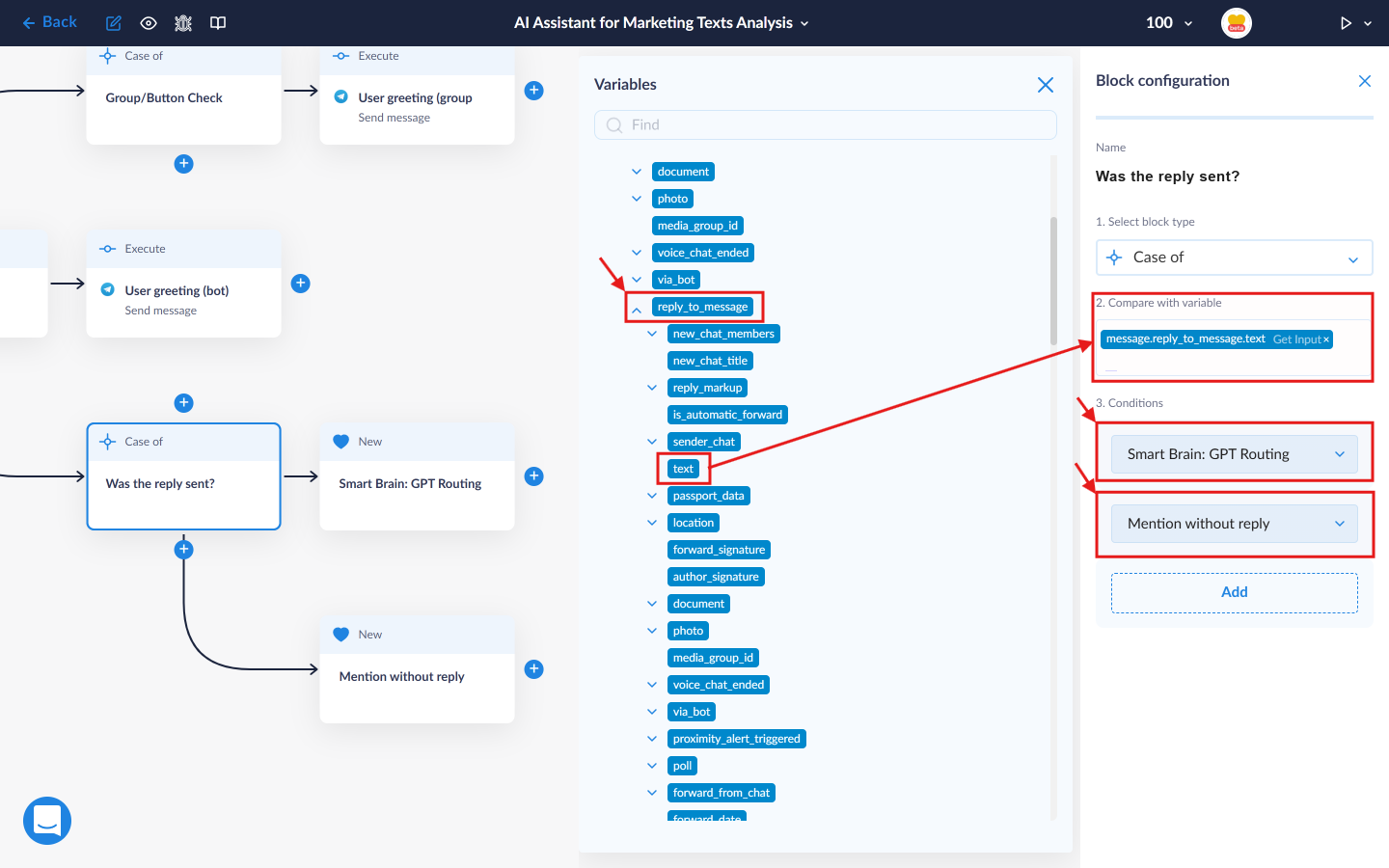
Task: Add a new condition
Action: [x=1235, y=592]
